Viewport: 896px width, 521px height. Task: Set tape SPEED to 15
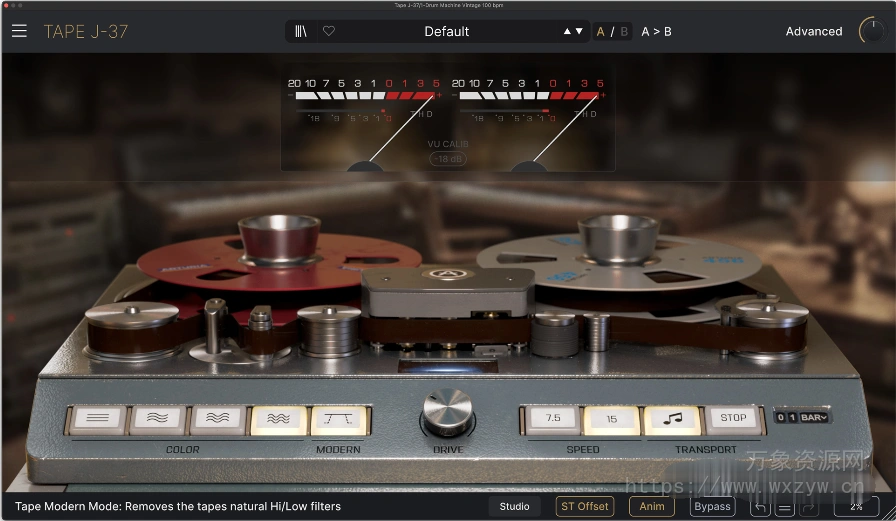point(612,419)
